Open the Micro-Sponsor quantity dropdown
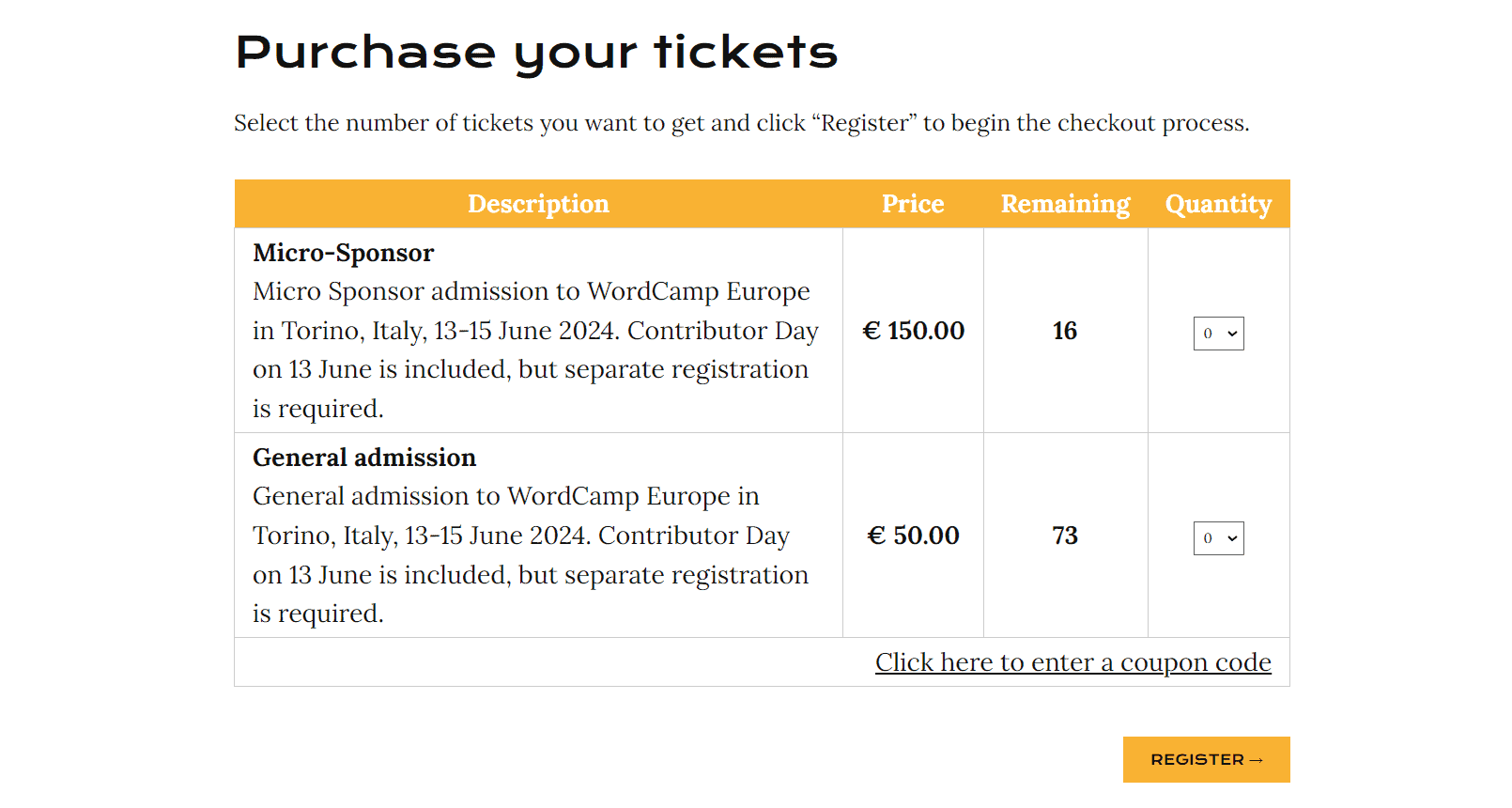 click(1218, 334)
